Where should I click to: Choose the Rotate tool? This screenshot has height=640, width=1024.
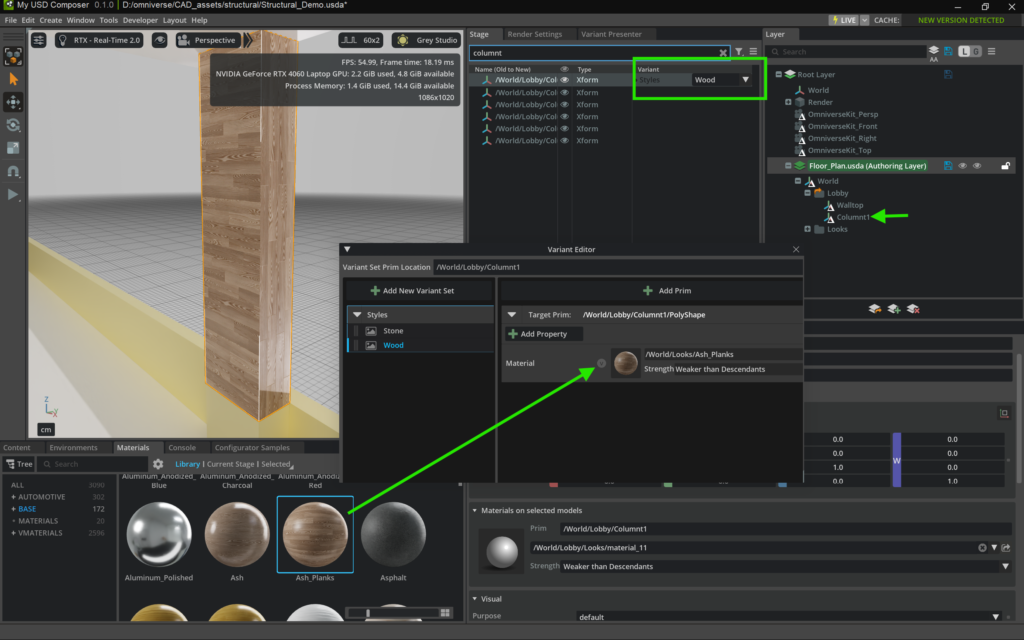14,125
